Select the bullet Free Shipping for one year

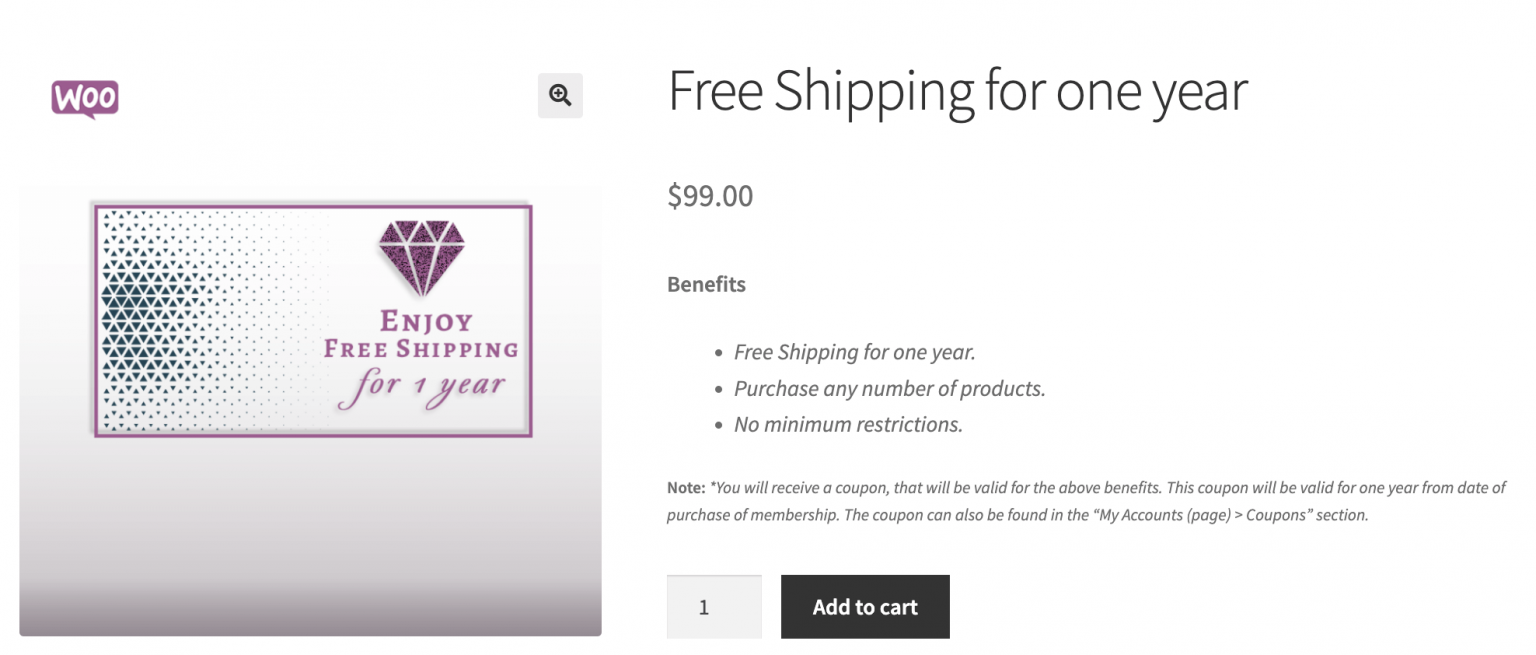click(854, 352)
